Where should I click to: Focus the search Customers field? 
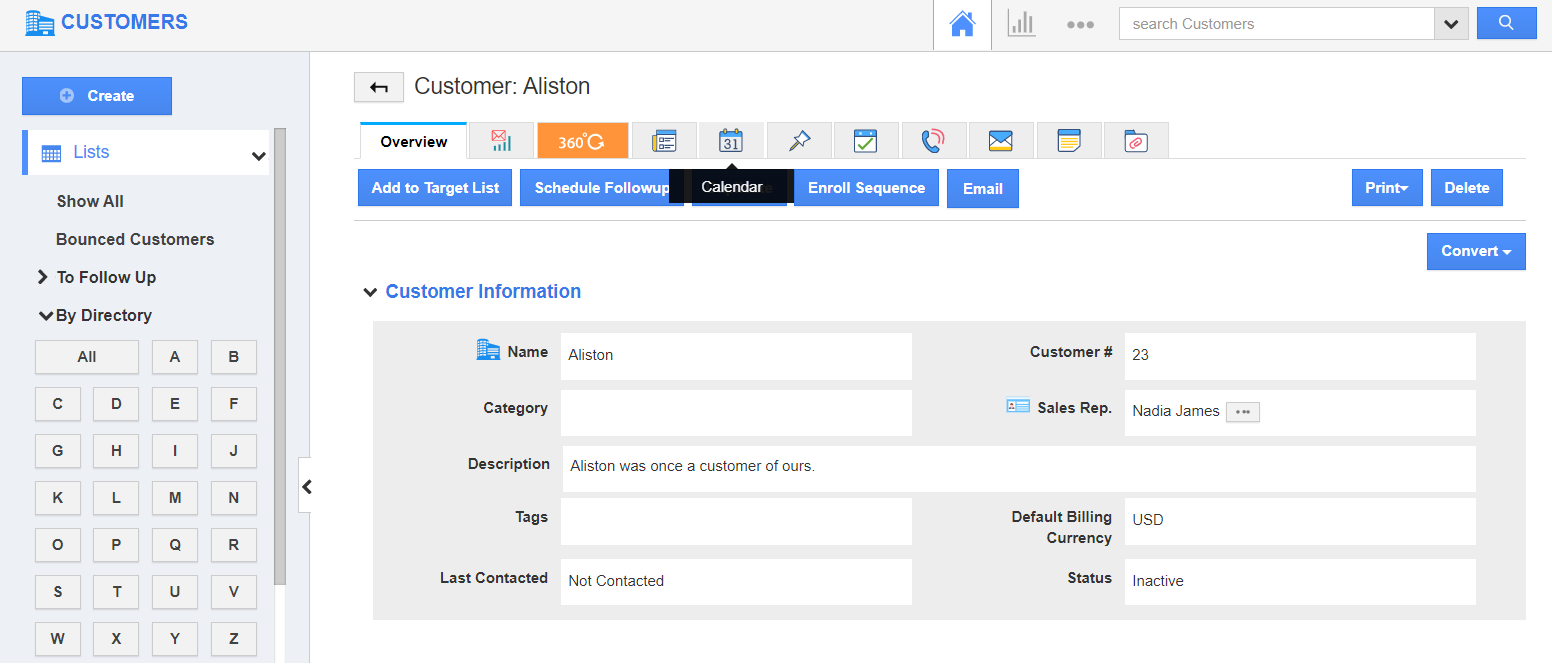pos(1276,24)
